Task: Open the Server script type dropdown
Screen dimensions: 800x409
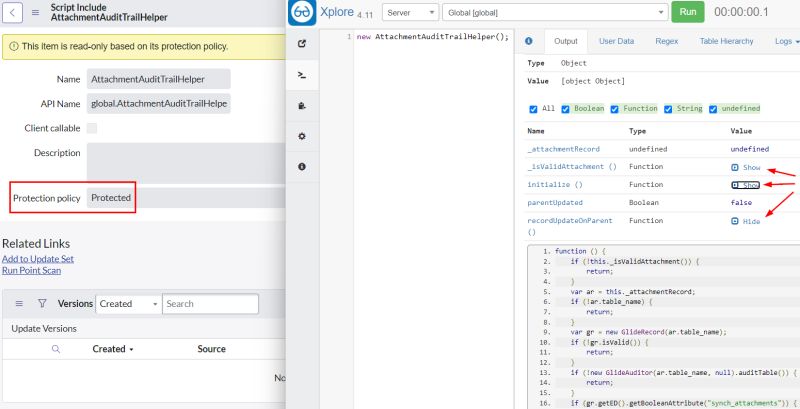Action: 410,12
